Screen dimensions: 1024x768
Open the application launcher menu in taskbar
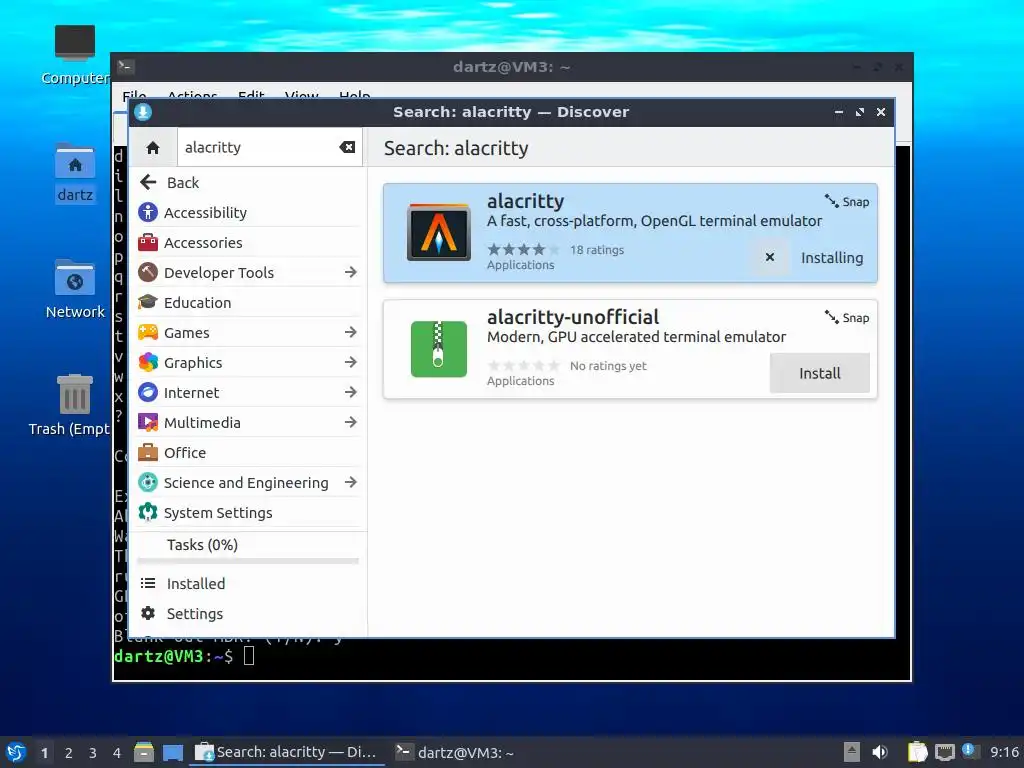[16, 752]
